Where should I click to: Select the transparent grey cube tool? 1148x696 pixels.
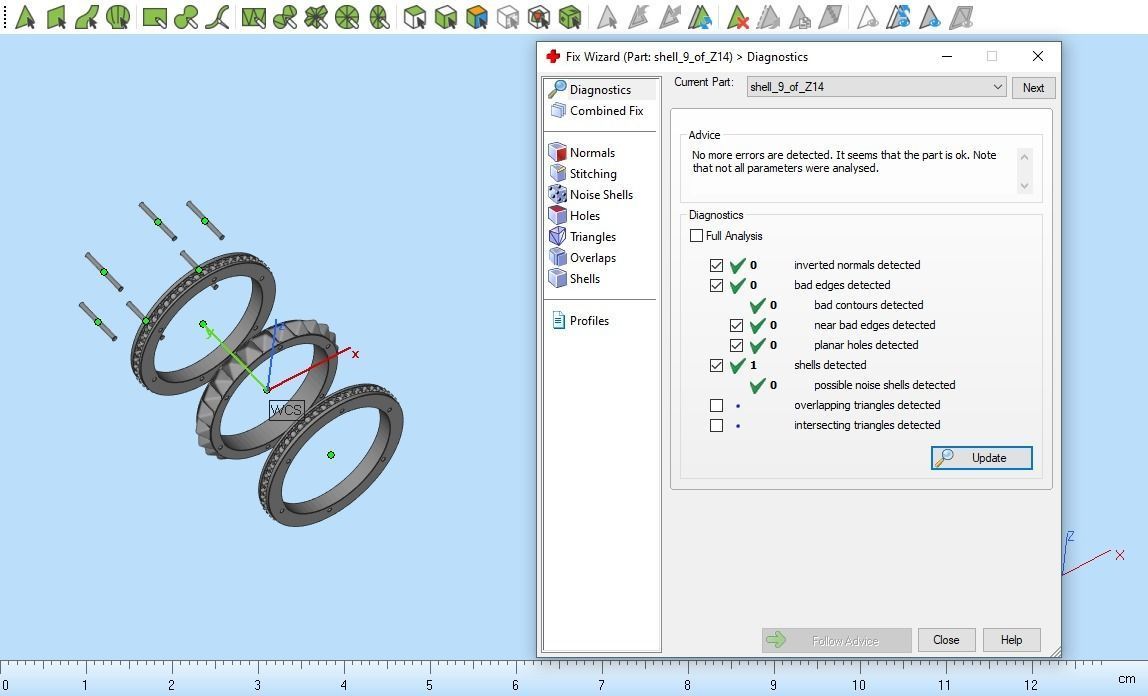(507, 17)
